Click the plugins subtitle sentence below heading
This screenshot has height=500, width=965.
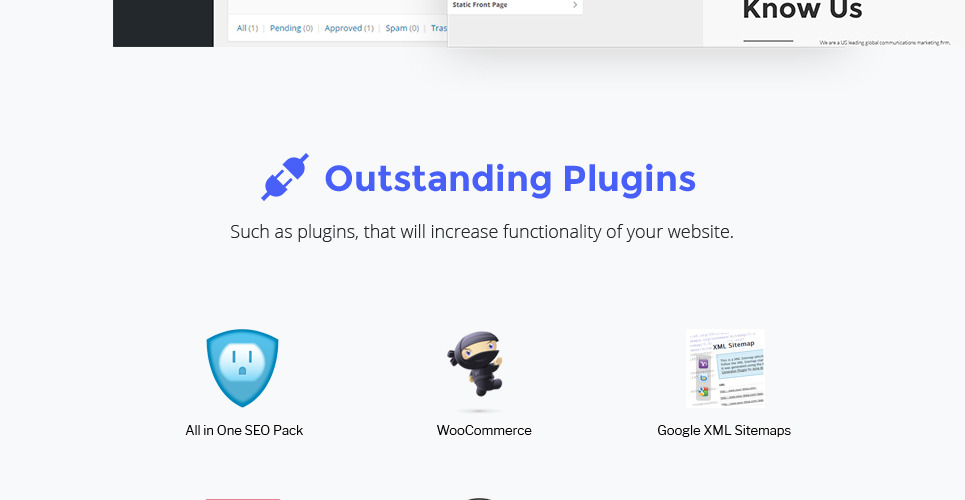[482, 232]
